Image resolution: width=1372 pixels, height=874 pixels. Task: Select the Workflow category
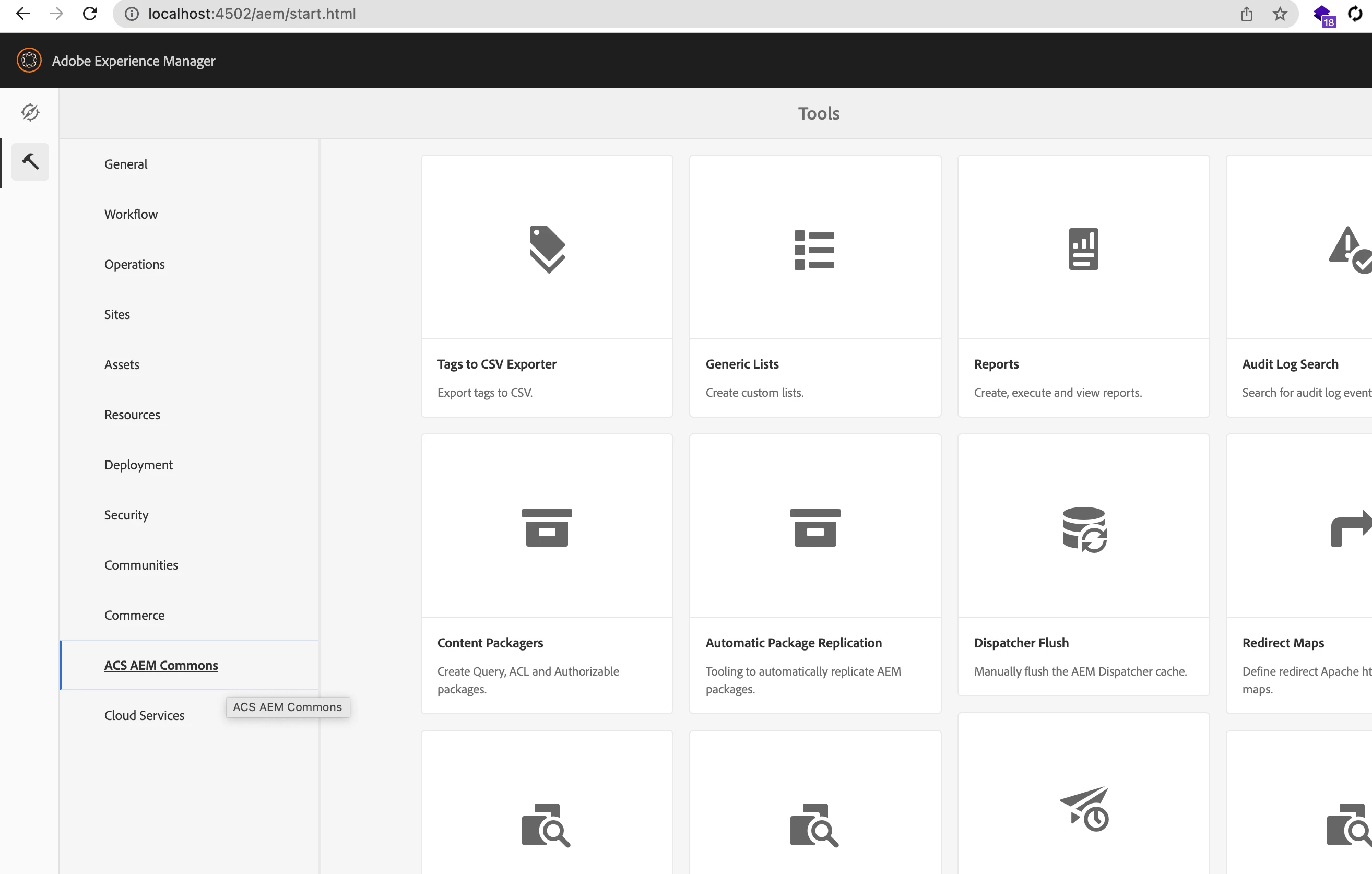(x=131, y=214)
